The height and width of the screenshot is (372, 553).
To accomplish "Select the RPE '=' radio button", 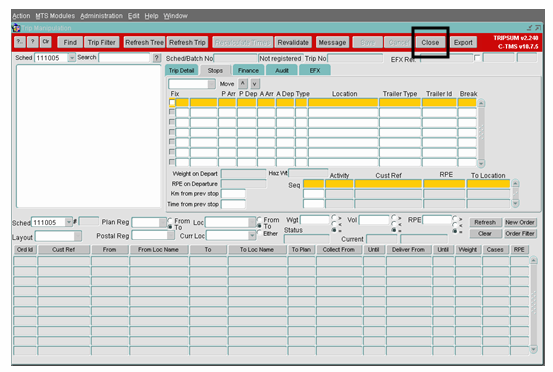I will [455, 231].
